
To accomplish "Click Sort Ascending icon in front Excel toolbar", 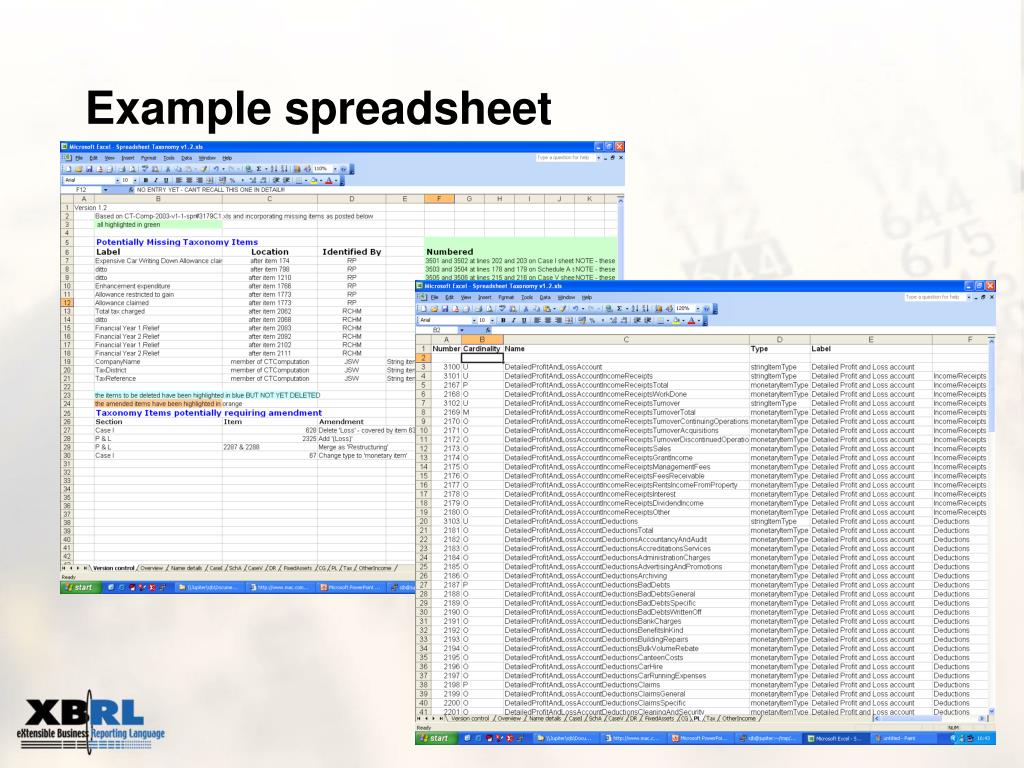I will coord(635,308).
